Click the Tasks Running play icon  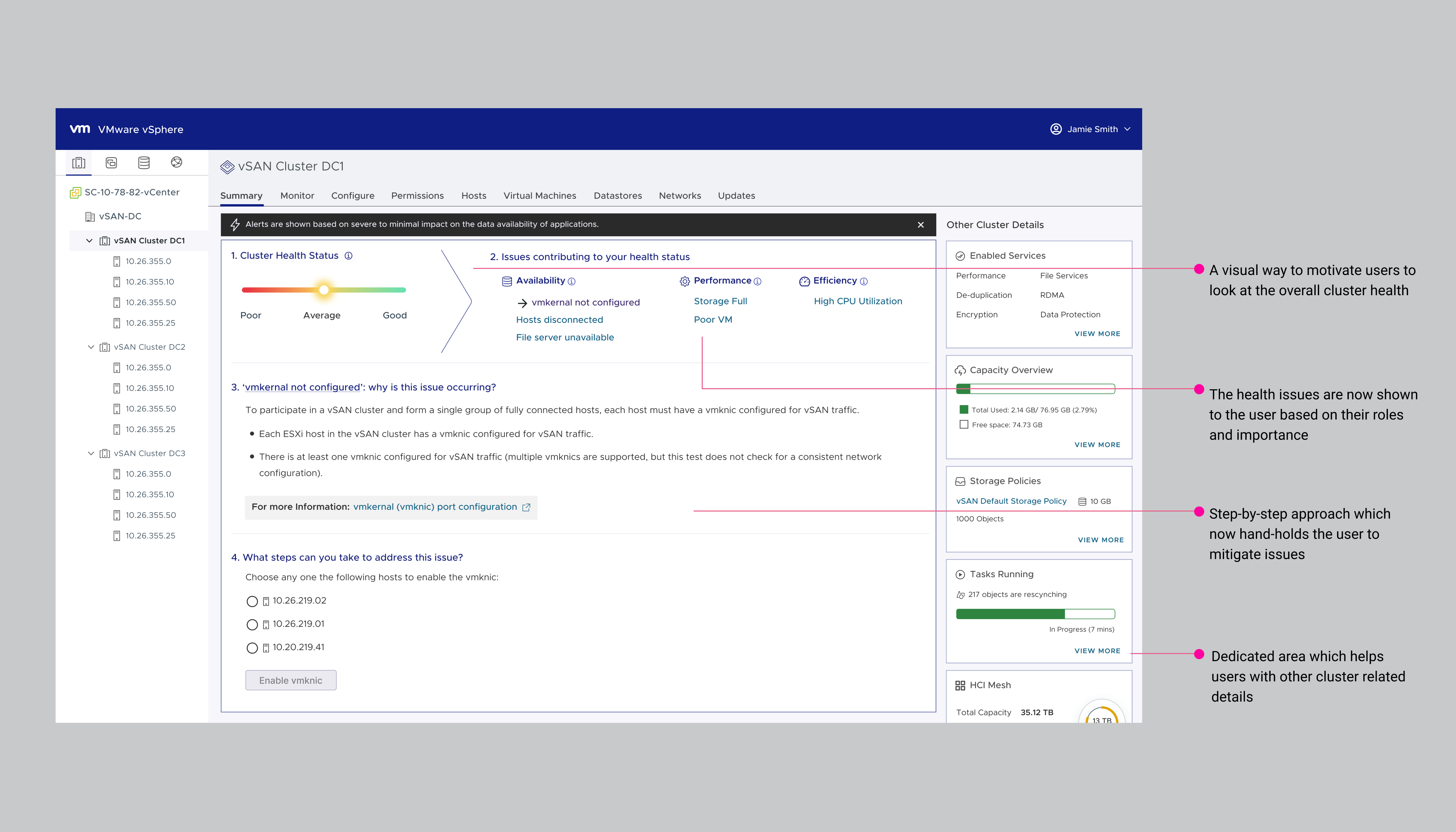click(960, 574)
